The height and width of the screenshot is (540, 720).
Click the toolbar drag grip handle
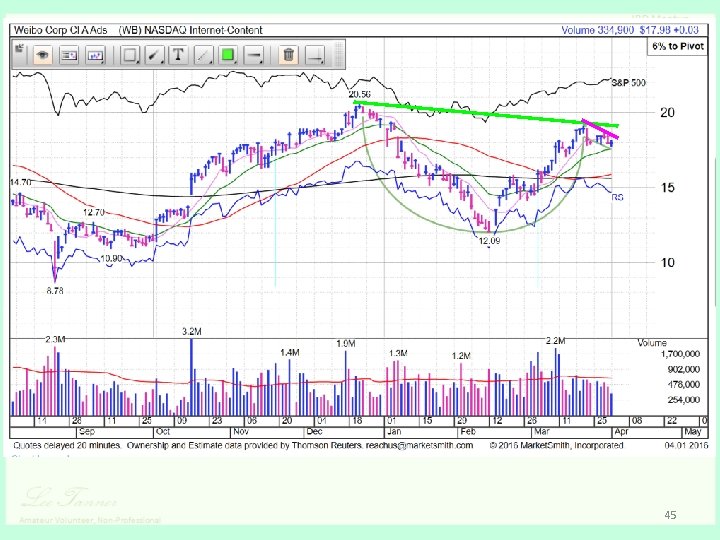point(339,55)
